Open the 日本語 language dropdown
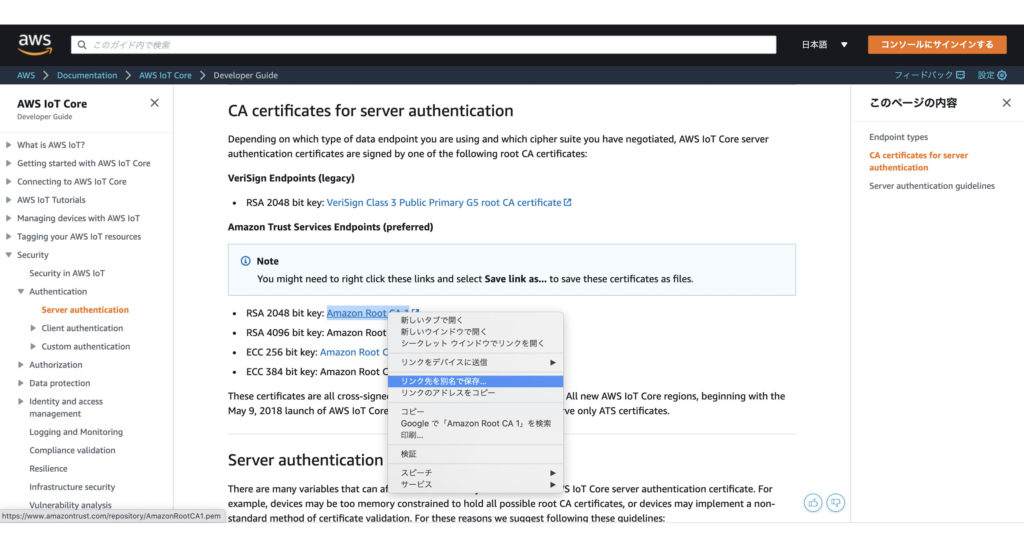The height and width of the screenshot is (554, 1024). point(824,45)
